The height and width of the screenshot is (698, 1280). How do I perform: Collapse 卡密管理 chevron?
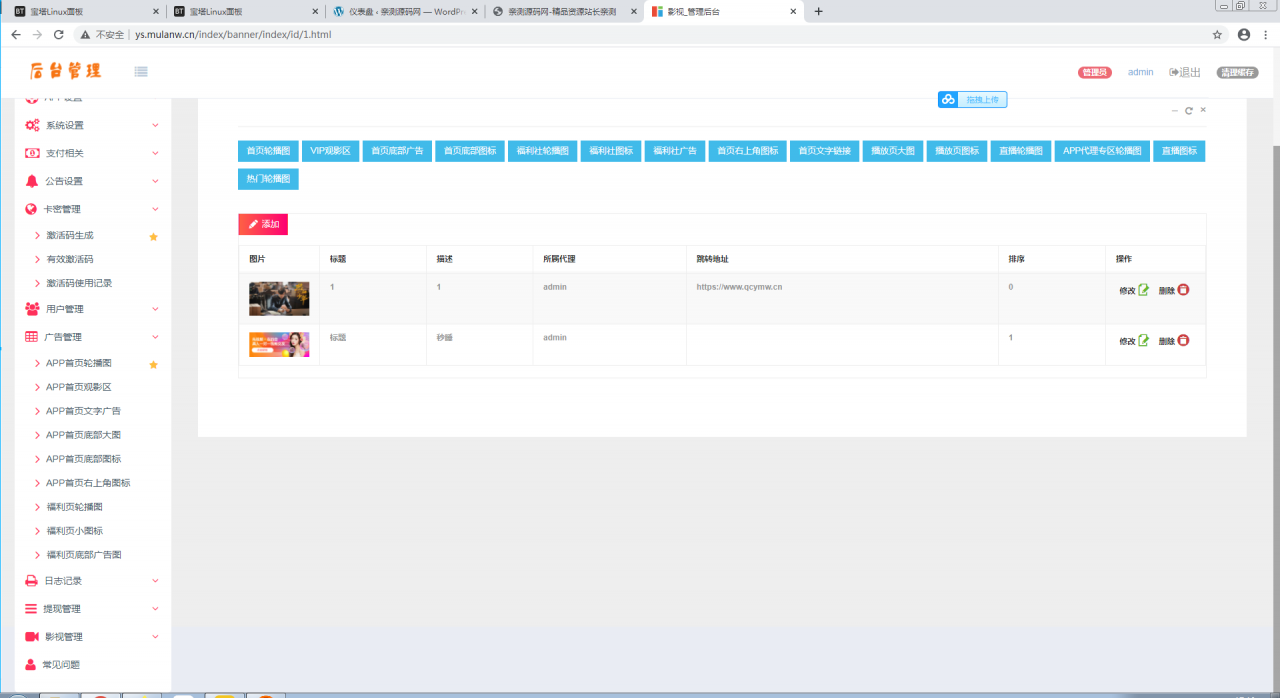[155, 209]
